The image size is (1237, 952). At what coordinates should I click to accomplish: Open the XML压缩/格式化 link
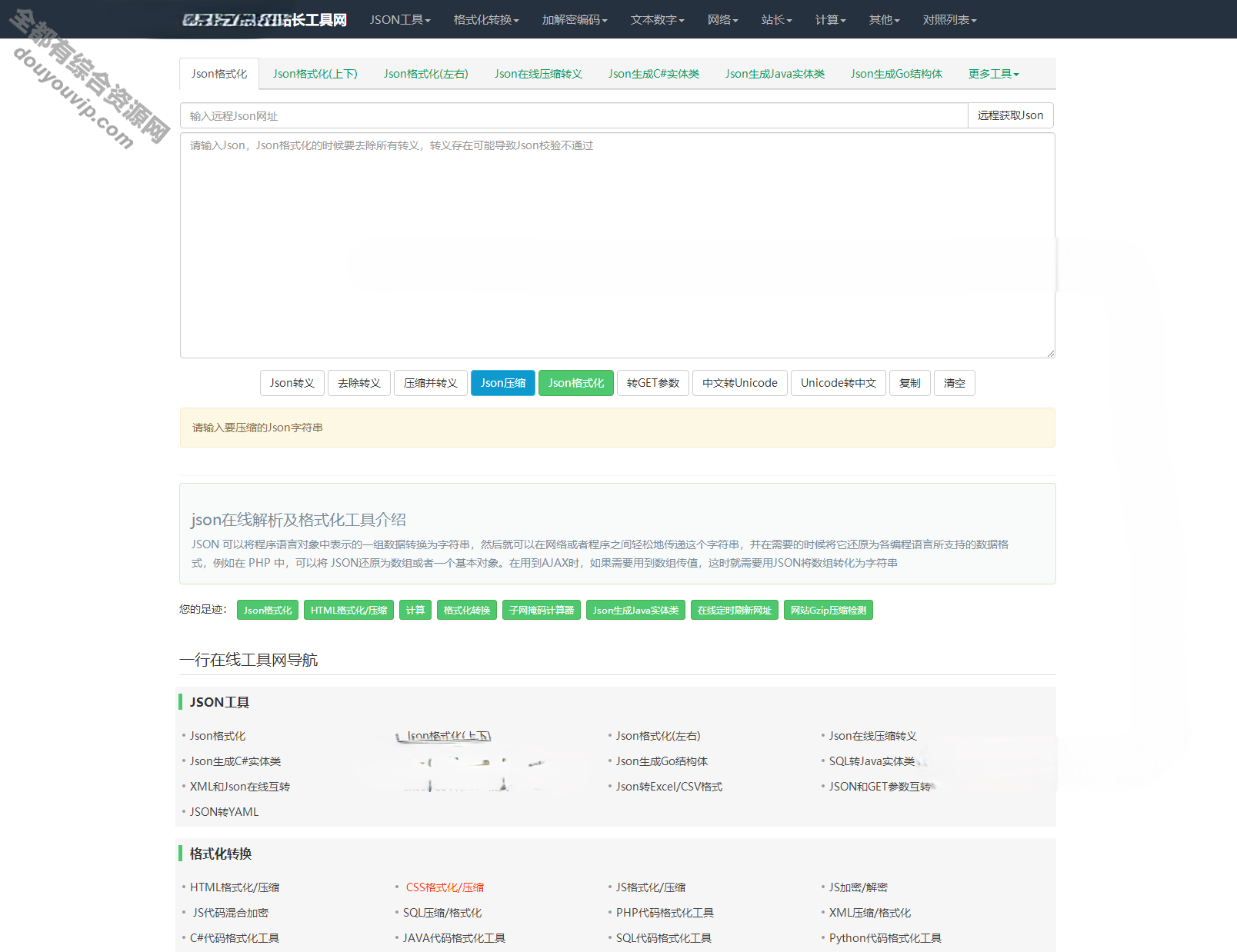tap(870, 913)
